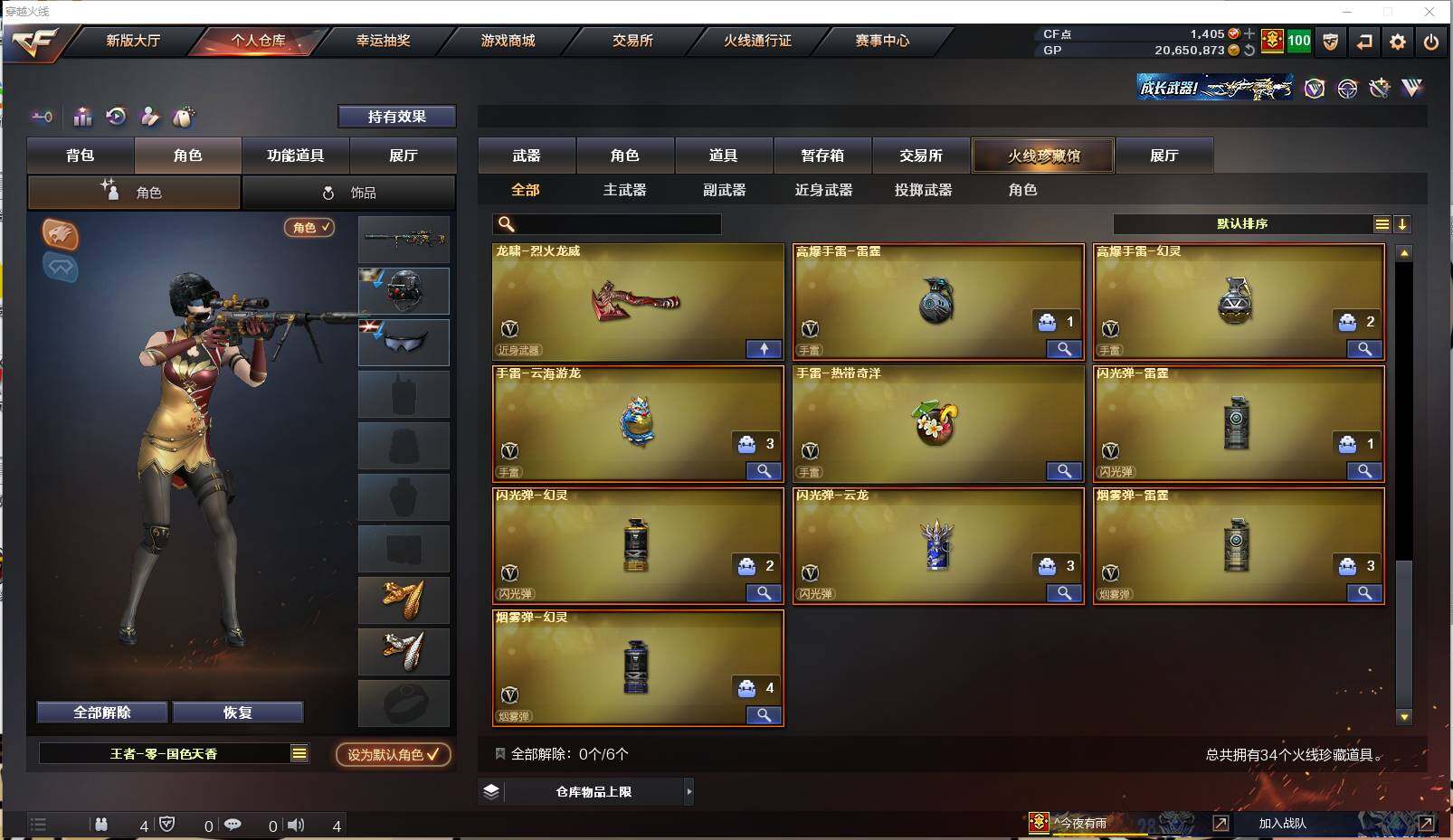
Task: Click the search magnifier icon
Action: 507,224
